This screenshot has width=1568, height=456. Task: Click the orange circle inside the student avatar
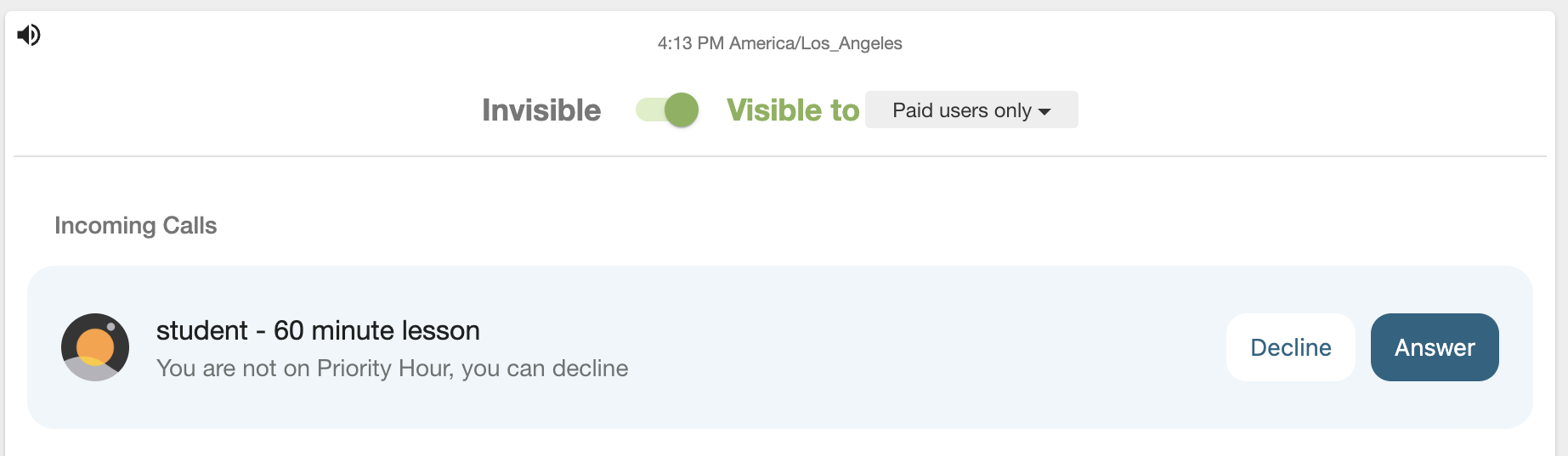point(95,347)
